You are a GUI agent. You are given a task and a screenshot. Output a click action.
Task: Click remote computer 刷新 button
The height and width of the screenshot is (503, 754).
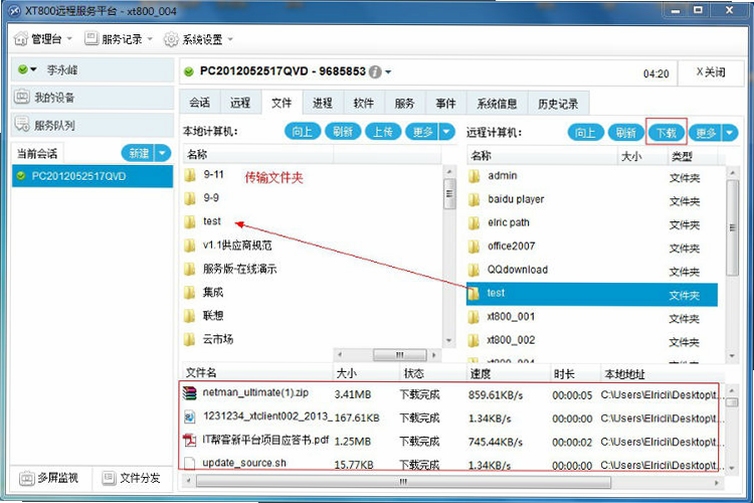626,133
